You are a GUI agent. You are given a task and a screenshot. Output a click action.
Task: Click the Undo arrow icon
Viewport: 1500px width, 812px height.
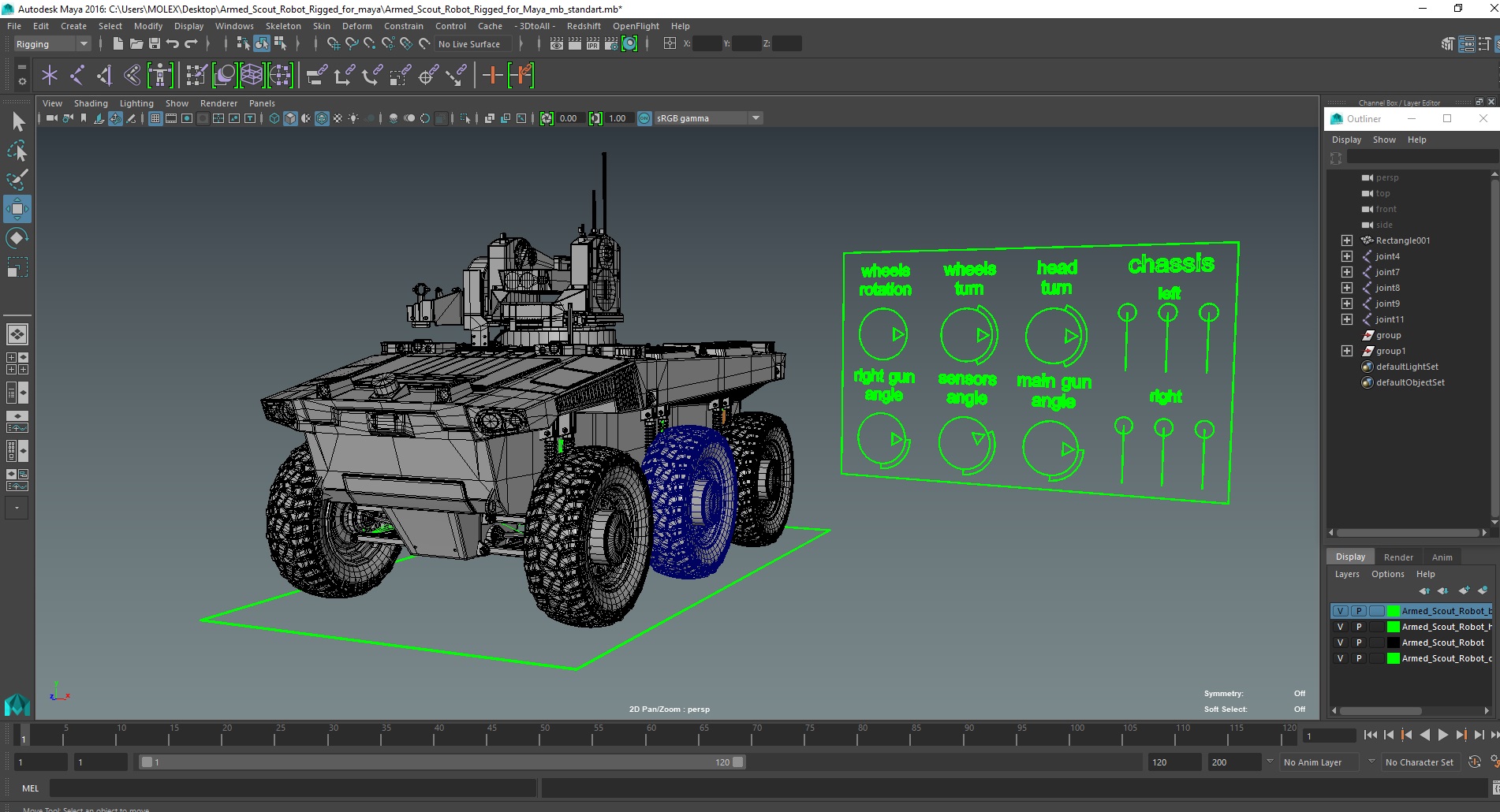pos(173,43)
